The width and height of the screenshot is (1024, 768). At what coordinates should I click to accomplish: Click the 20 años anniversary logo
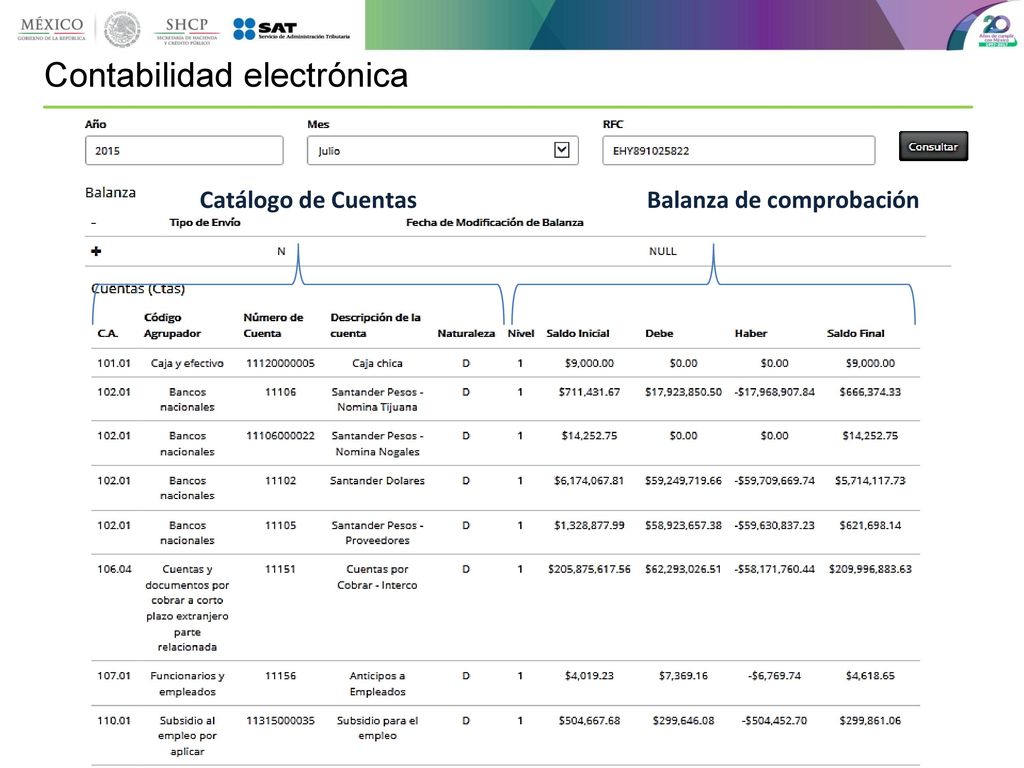coord(995,30)
